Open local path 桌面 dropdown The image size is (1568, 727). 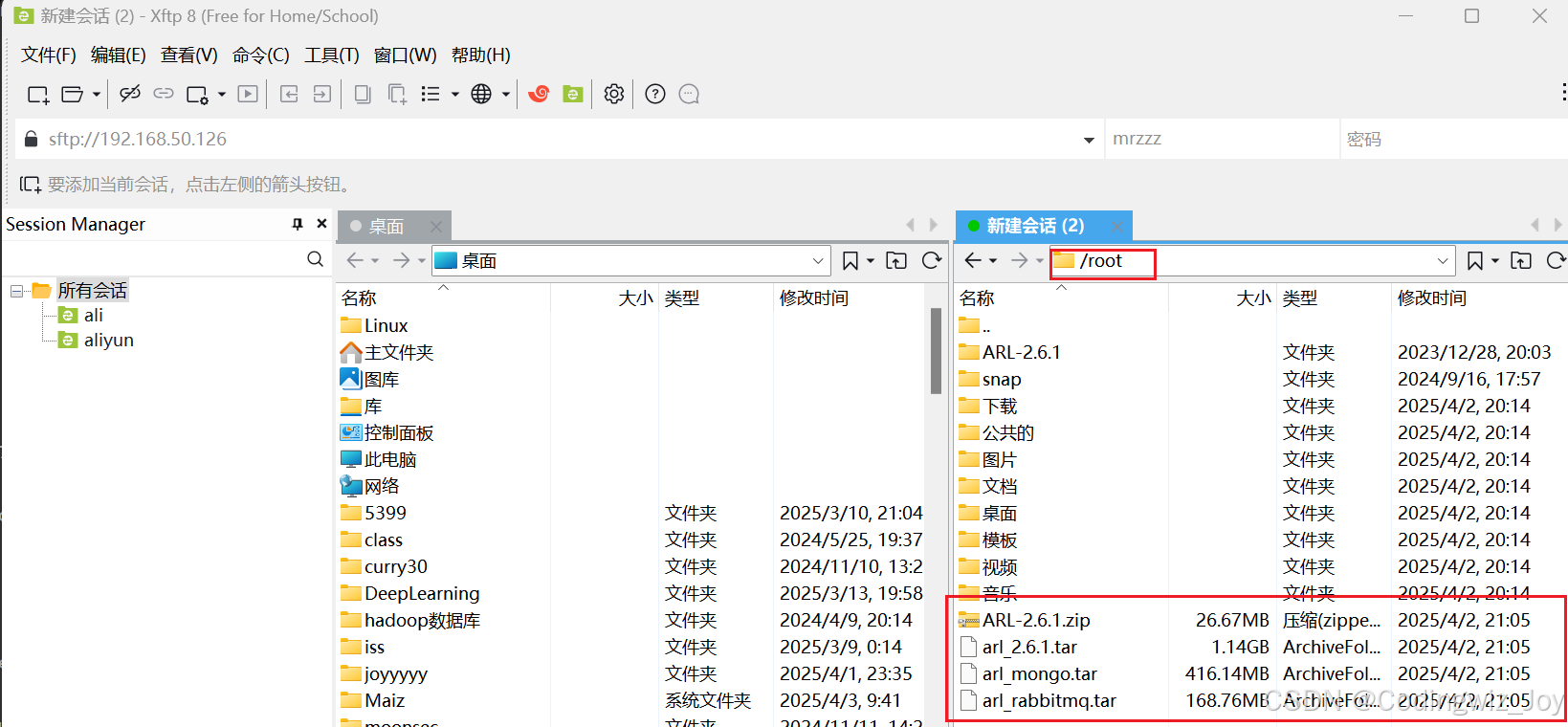pyautogui.click(x=818, y=260)
